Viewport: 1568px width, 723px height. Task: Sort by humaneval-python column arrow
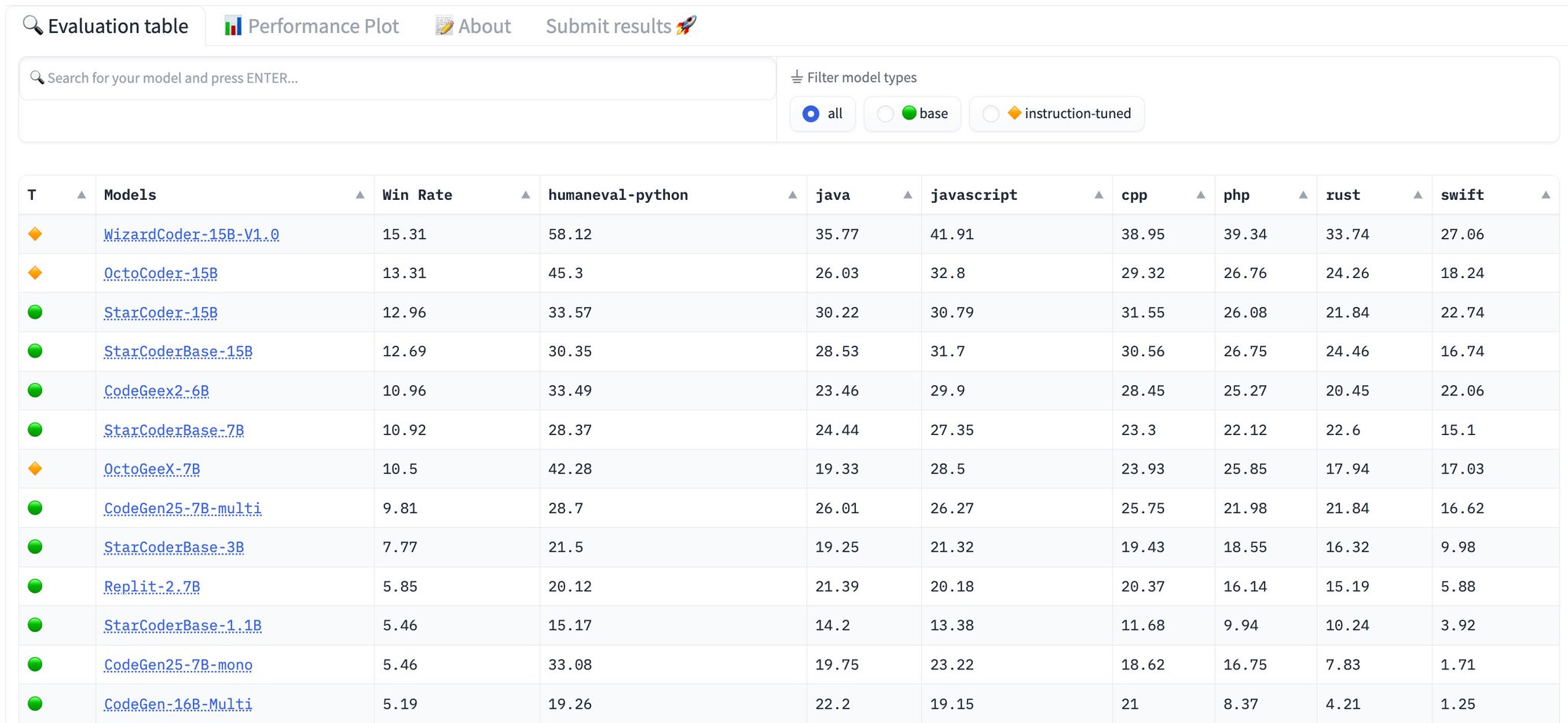(792, 195)
